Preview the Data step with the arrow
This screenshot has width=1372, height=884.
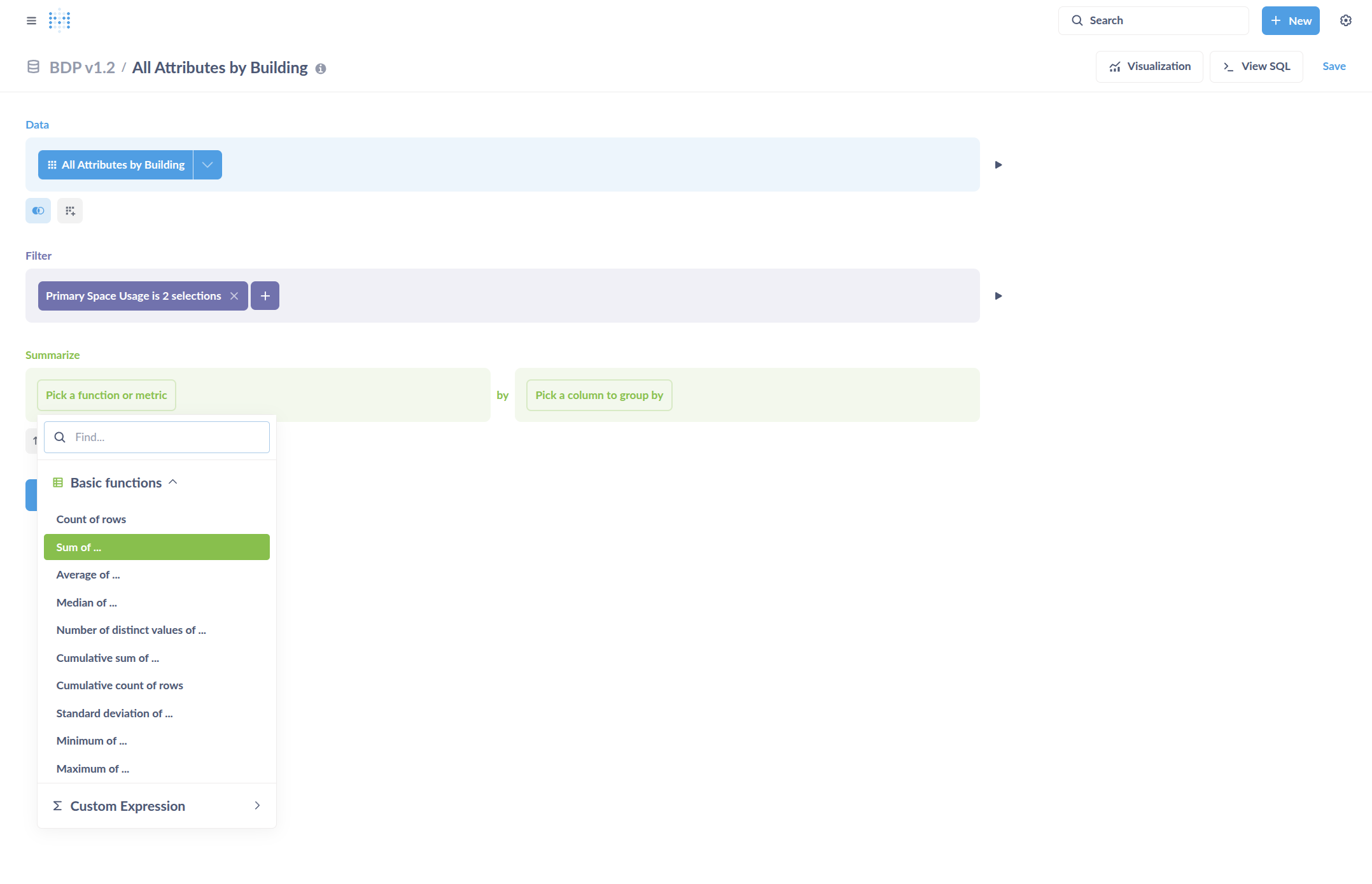998,165
